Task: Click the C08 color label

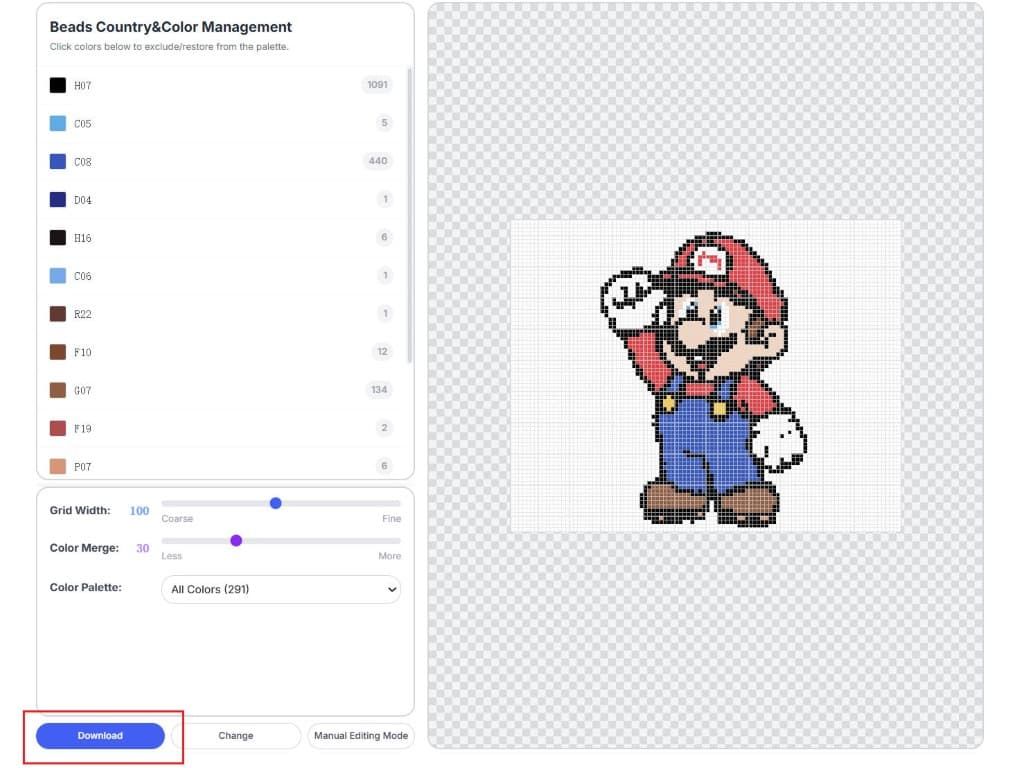Action: click(83, 162)
